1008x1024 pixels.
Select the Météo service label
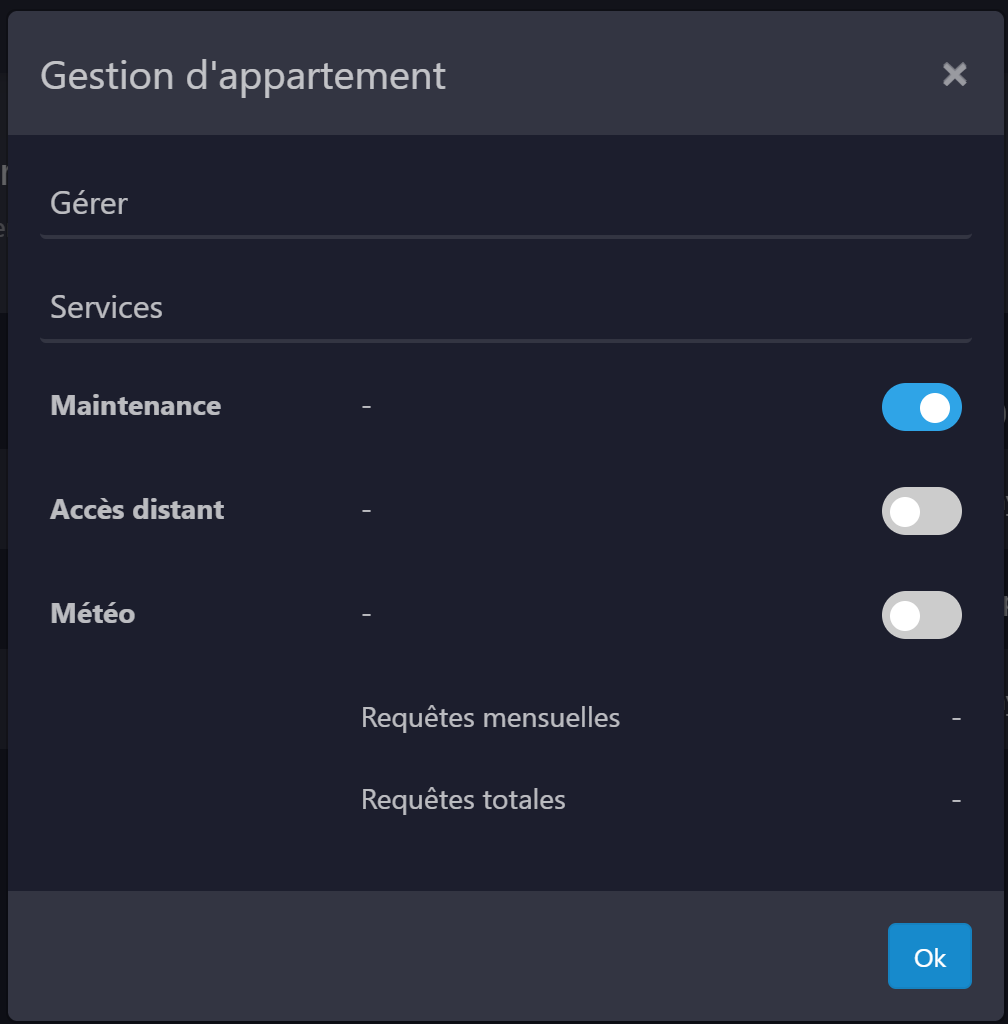(93, 614)
